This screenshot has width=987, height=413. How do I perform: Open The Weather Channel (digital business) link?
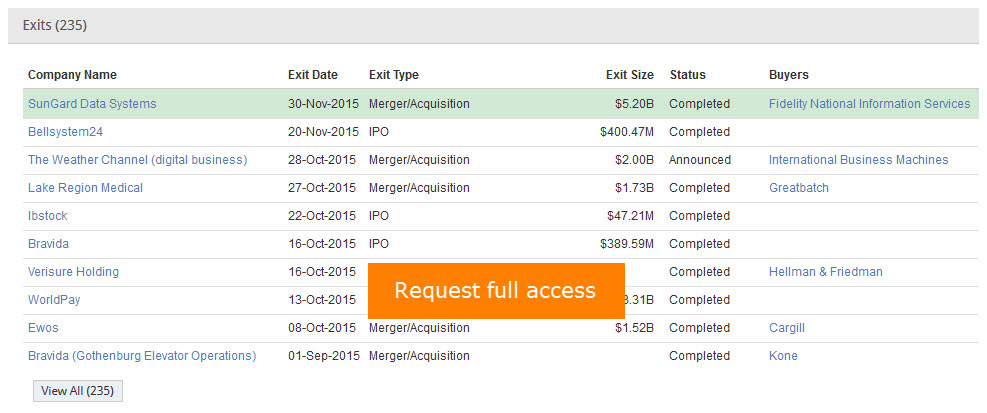(x=137, y=160)
